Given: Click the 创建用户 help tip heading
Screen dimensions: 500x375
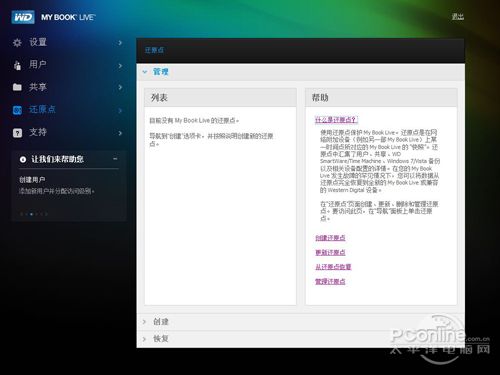Looking at the screenshot, I should pos(32,180).
